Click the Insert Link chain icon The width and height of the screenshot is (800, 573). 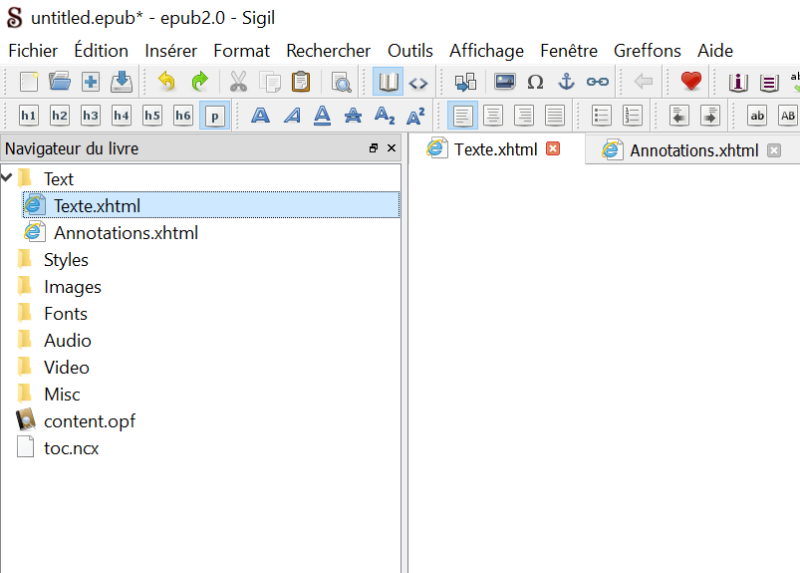tap(597, 82)
